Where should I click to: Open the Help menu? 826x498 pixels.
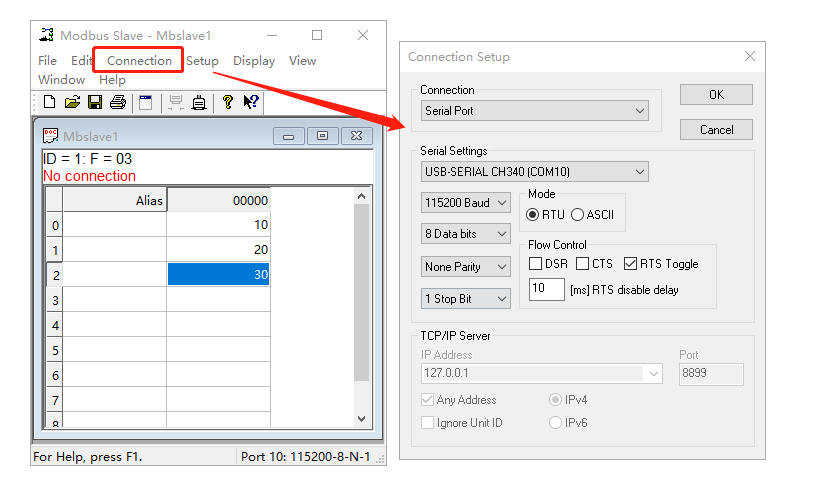pos(112,80)
